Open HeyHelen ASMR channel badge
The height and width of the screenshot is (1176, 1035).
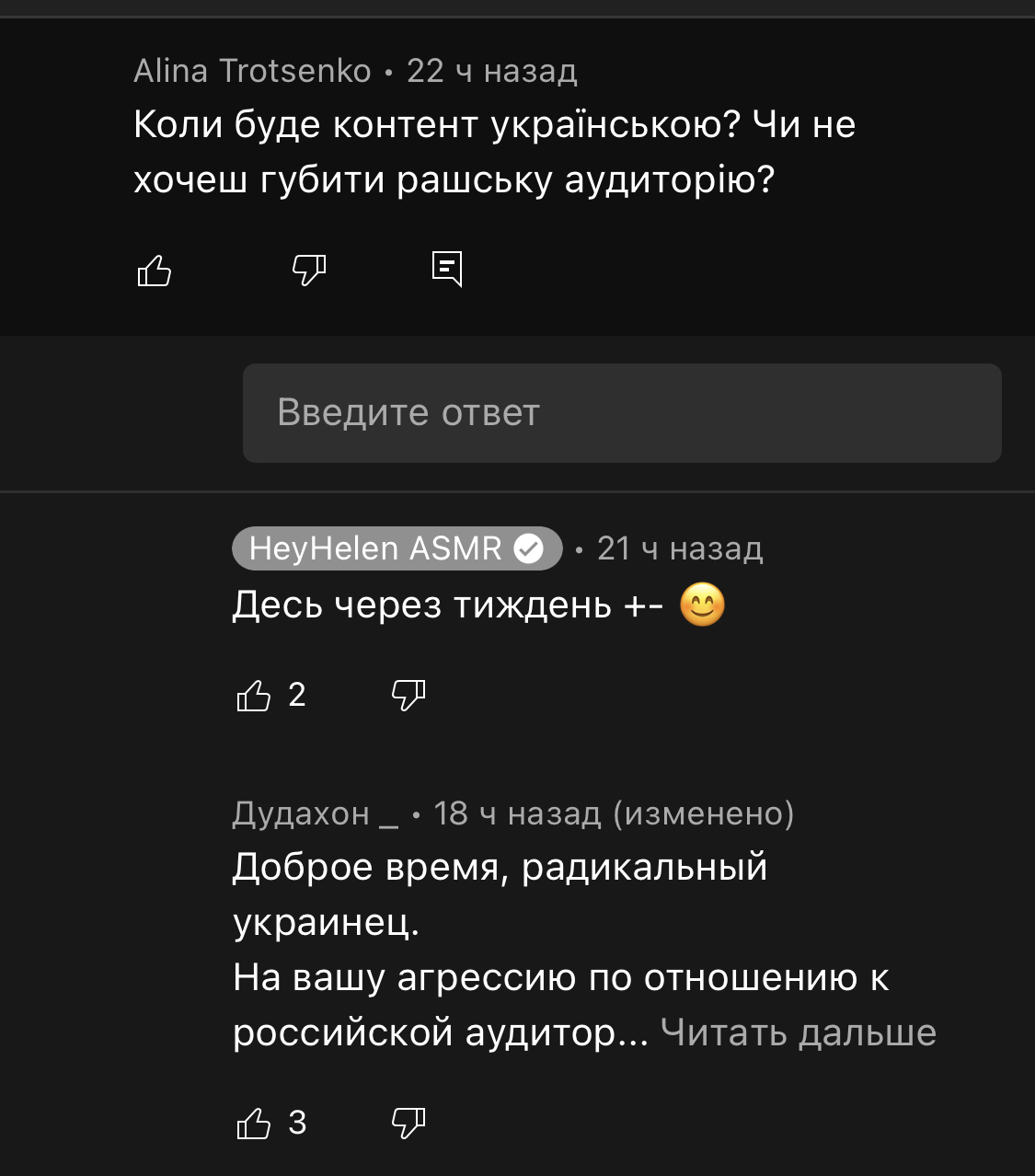pos(397,548)
